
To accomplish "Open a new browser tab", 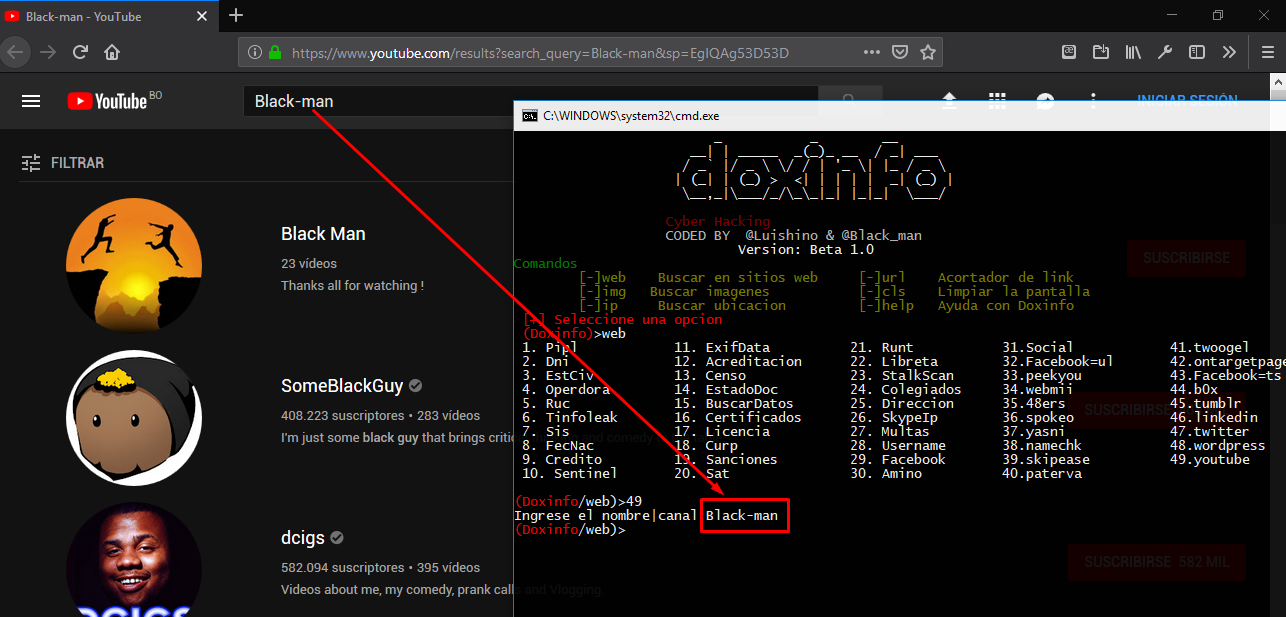I will point(235,16).
